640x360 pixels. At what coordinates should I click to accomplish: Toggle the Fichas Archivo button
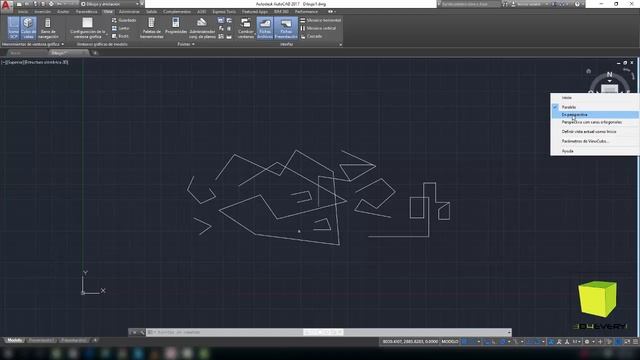pyautogui.click(x=264, y=28)
